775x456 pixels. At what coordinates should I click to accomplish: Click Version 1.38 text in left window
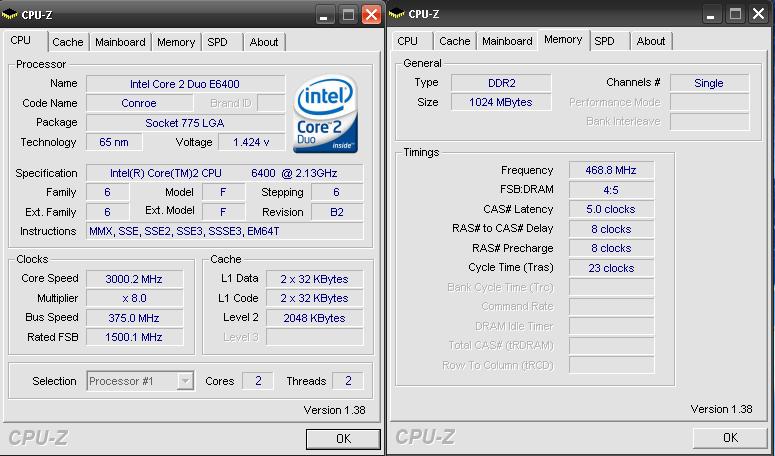point(335,410)
